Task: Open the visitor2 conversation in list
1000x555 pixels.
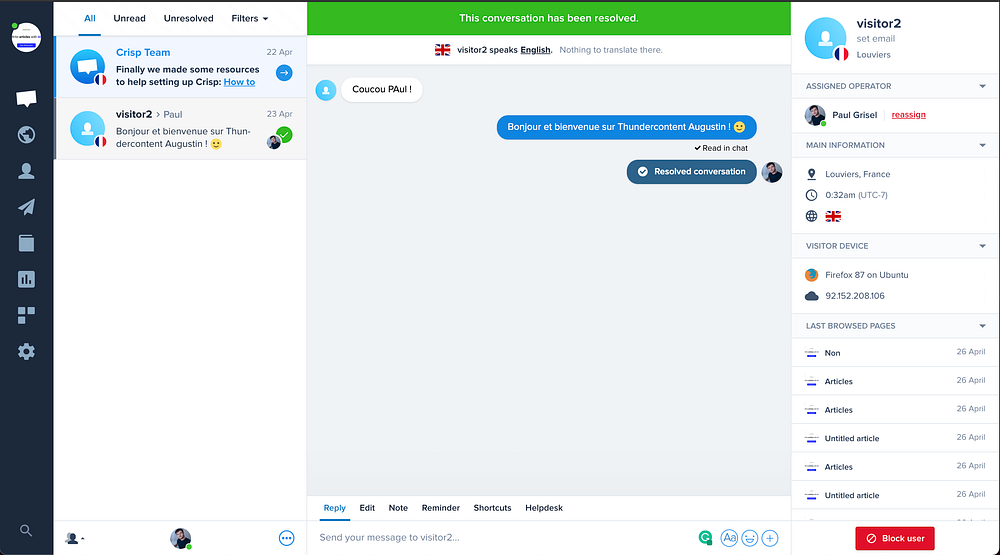Action: pos(180,129)
